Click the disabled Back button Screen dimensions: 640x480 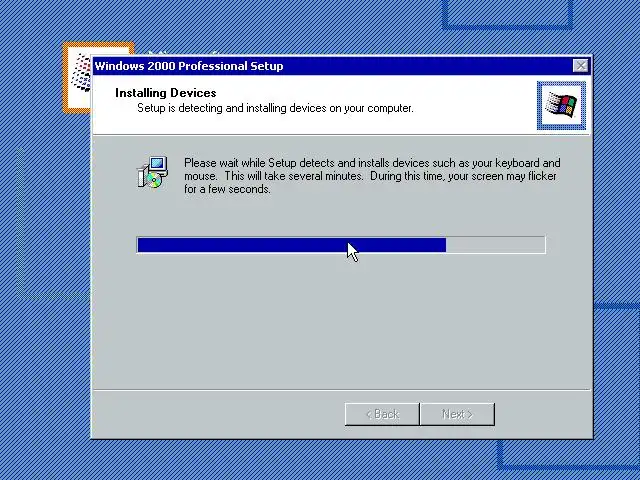(x=382, y=414)
